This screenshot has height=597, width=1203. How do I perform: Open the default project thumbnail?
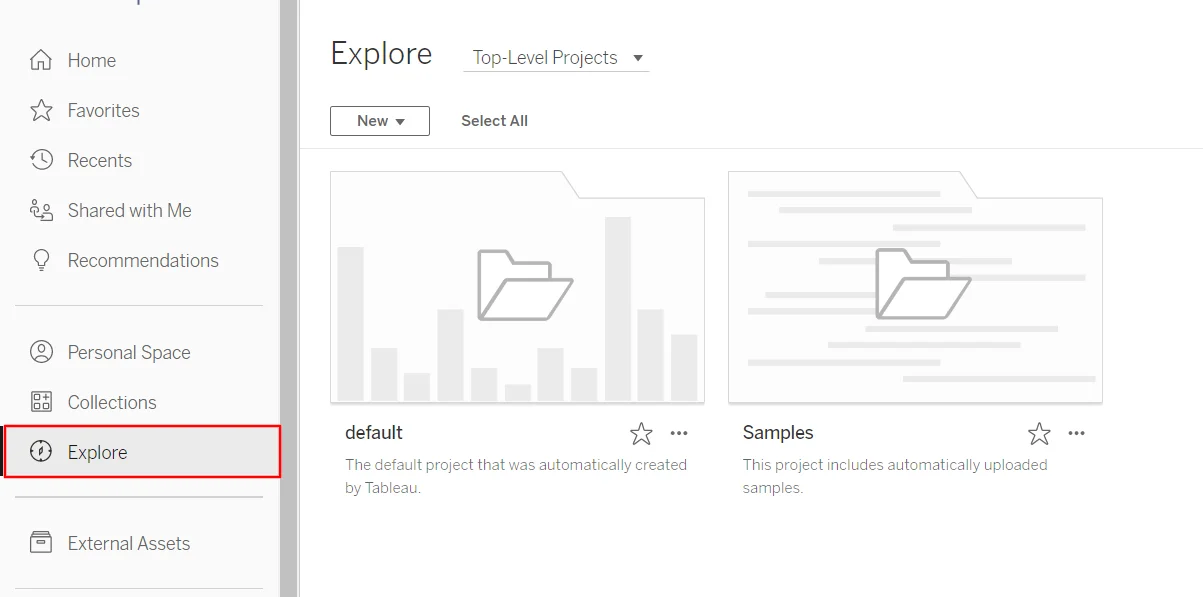[517, 287]
